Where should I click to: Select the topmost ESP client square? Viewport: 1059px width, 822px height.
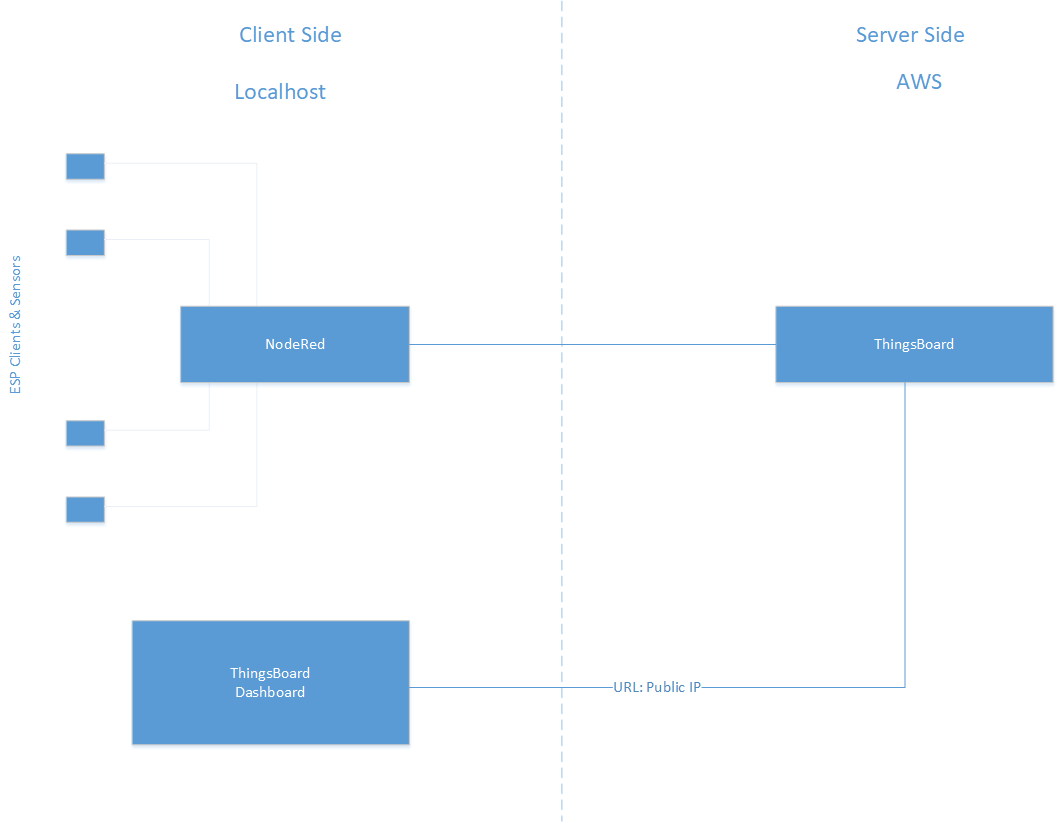85,166
